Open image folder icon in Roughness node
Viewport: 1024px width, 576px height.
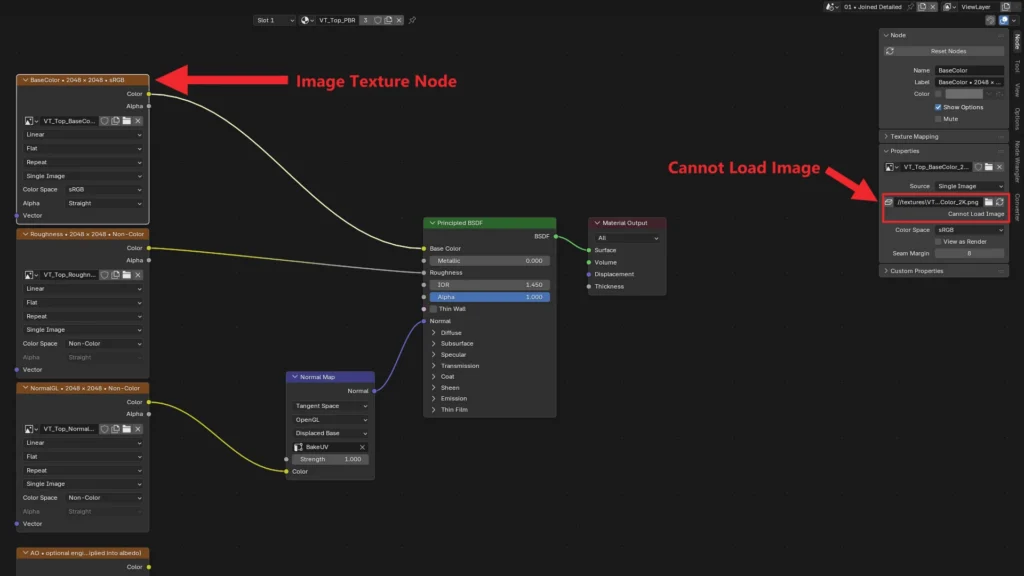tap(127, 275)
